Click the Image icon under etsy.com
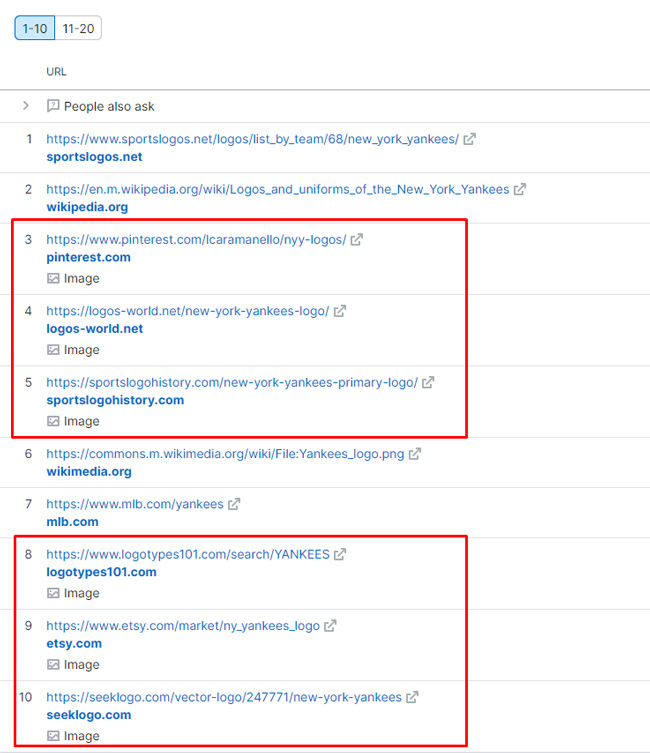The image size is (650, 753). pos(53,665)
